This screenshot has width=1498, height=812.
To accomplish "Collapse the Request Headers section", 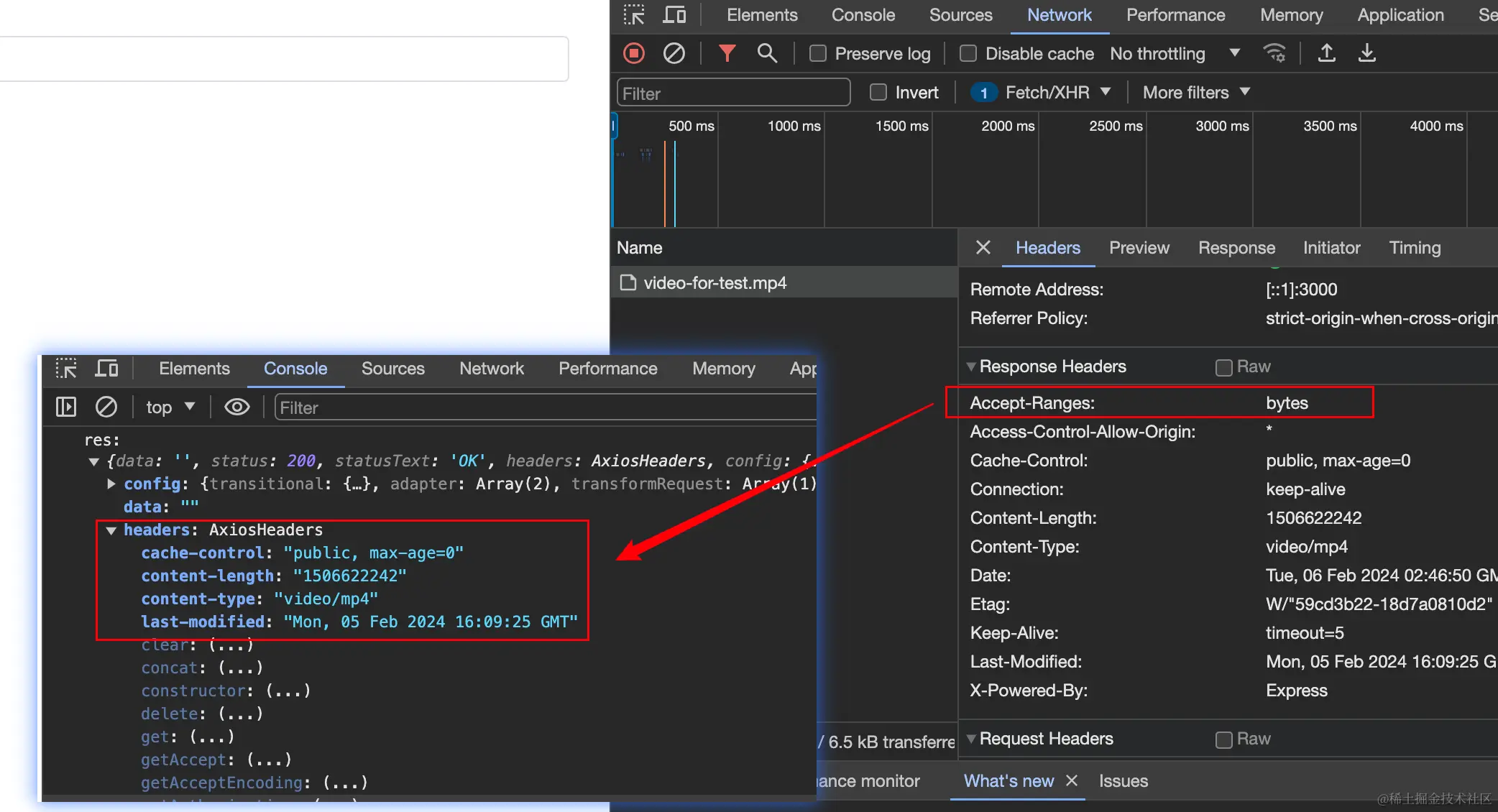I will [x=971, y=739].
